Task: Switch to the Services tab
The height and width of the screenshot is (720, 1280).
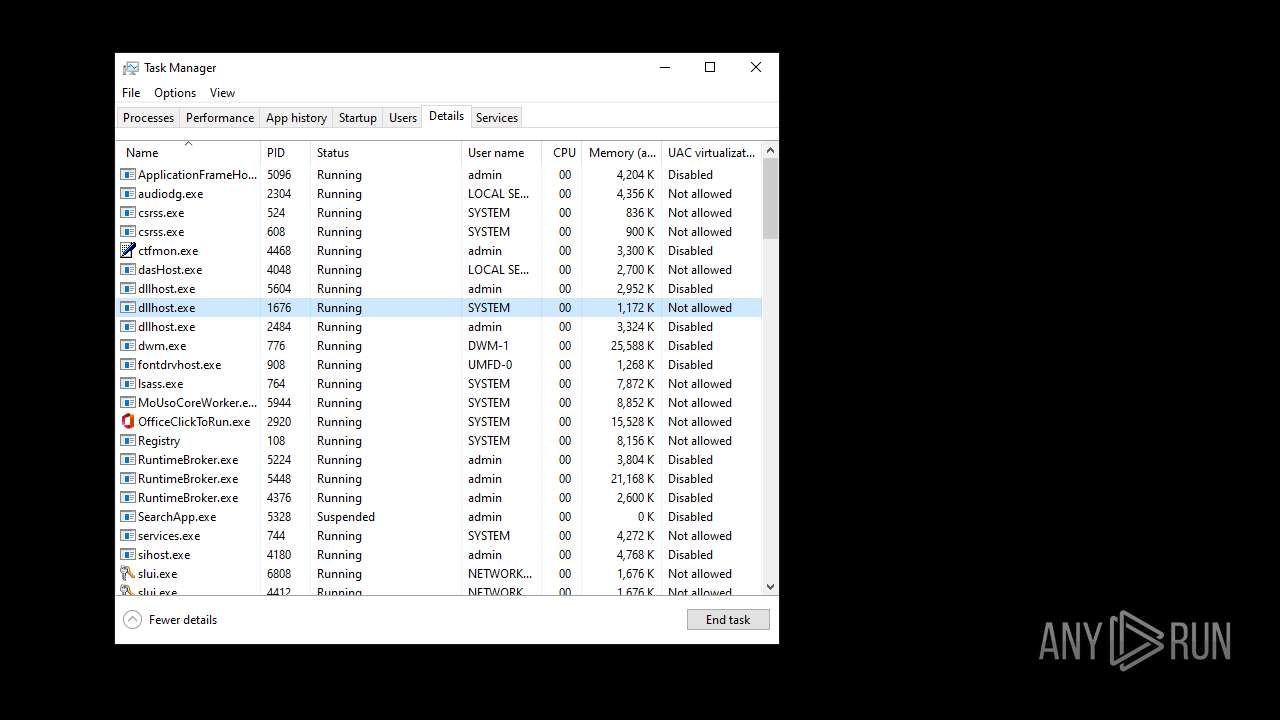Action: [497, 118]
